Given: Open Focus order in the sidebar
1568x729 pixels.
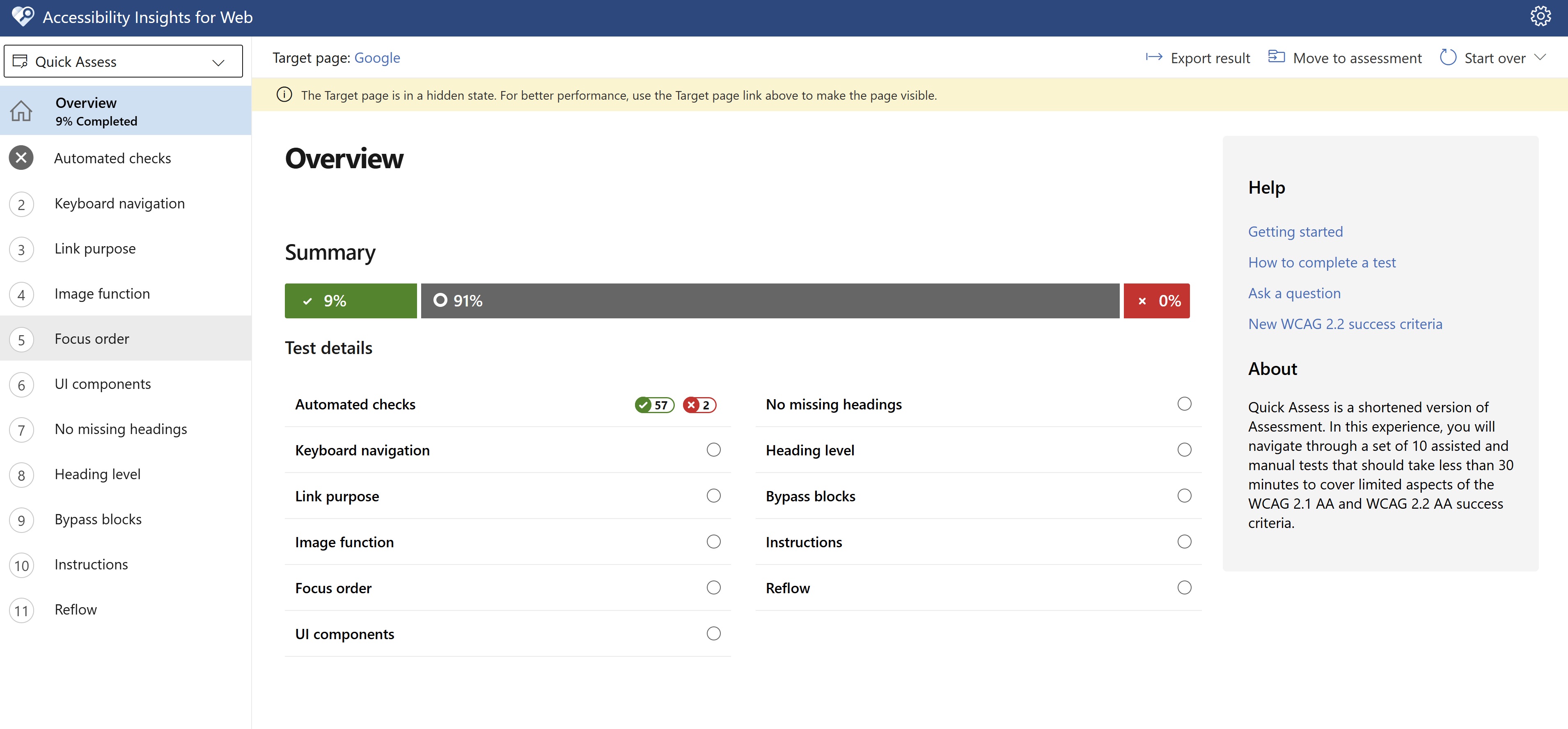Looking at the screenshot, I should tap(92, 339).
